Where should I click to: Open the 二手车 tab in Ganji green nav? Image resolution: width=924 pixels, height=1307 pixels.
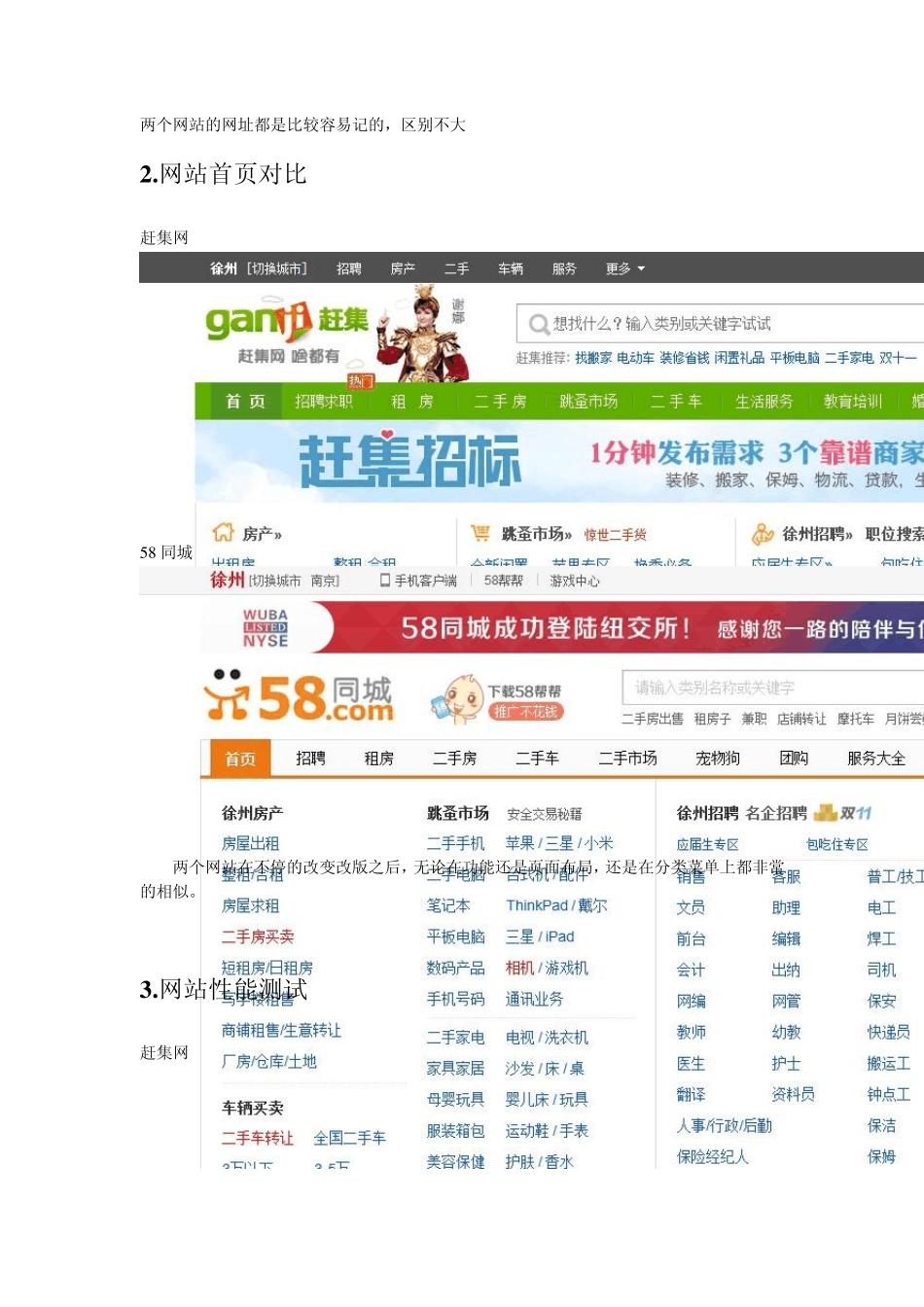[676, 401]
